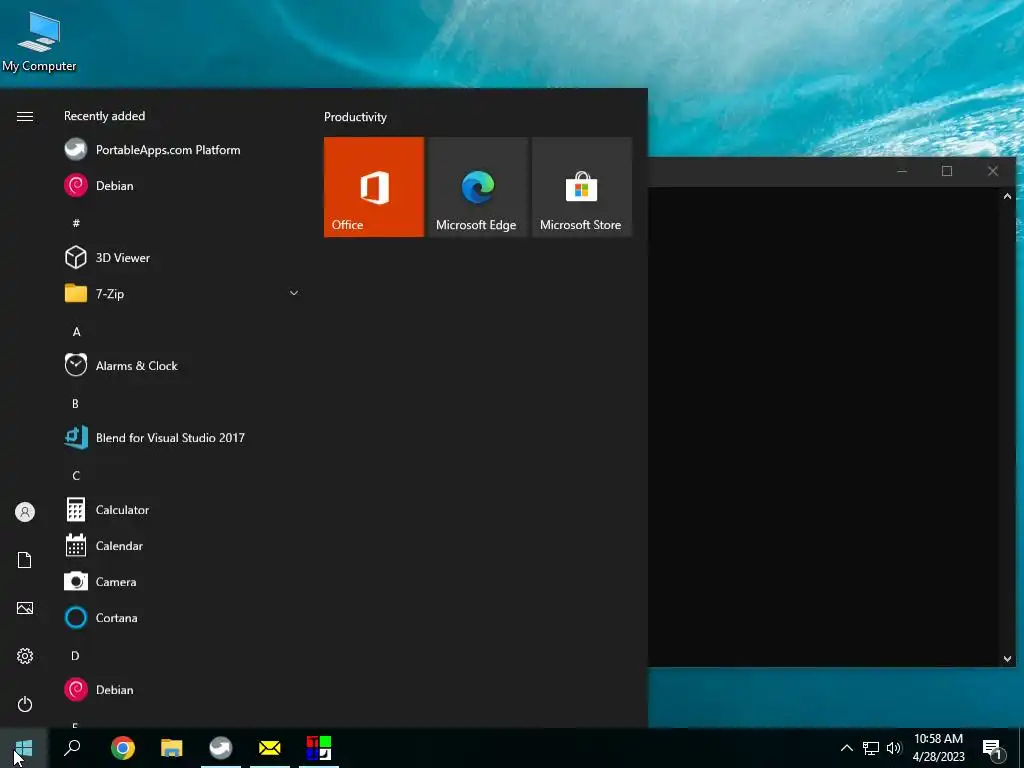Open the network tray icon
This screenshot has height=768, width=1024.
point(871,748)
